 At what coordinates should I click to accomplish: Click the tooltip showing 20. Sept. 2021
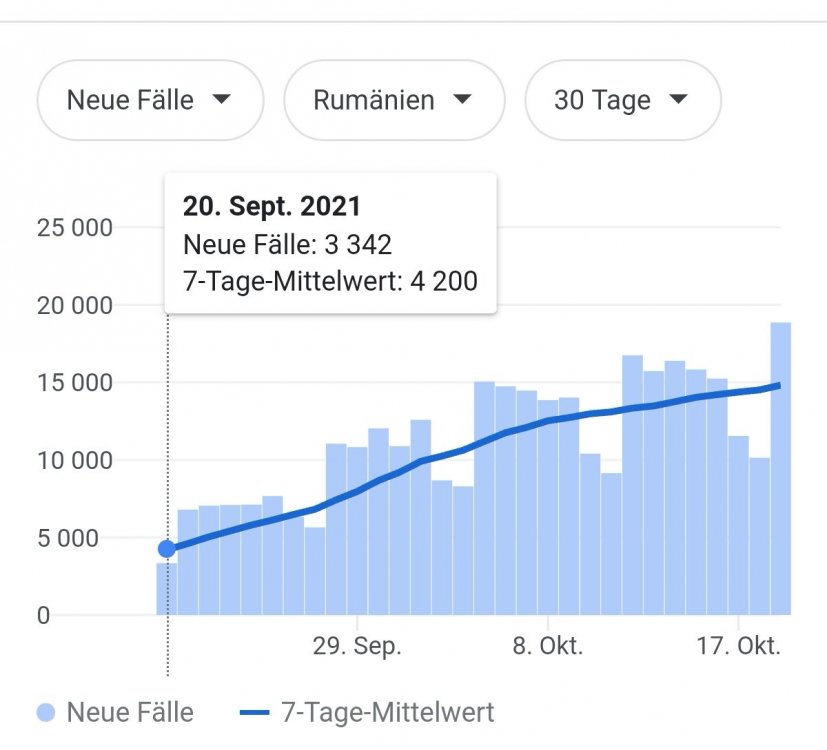331,243
